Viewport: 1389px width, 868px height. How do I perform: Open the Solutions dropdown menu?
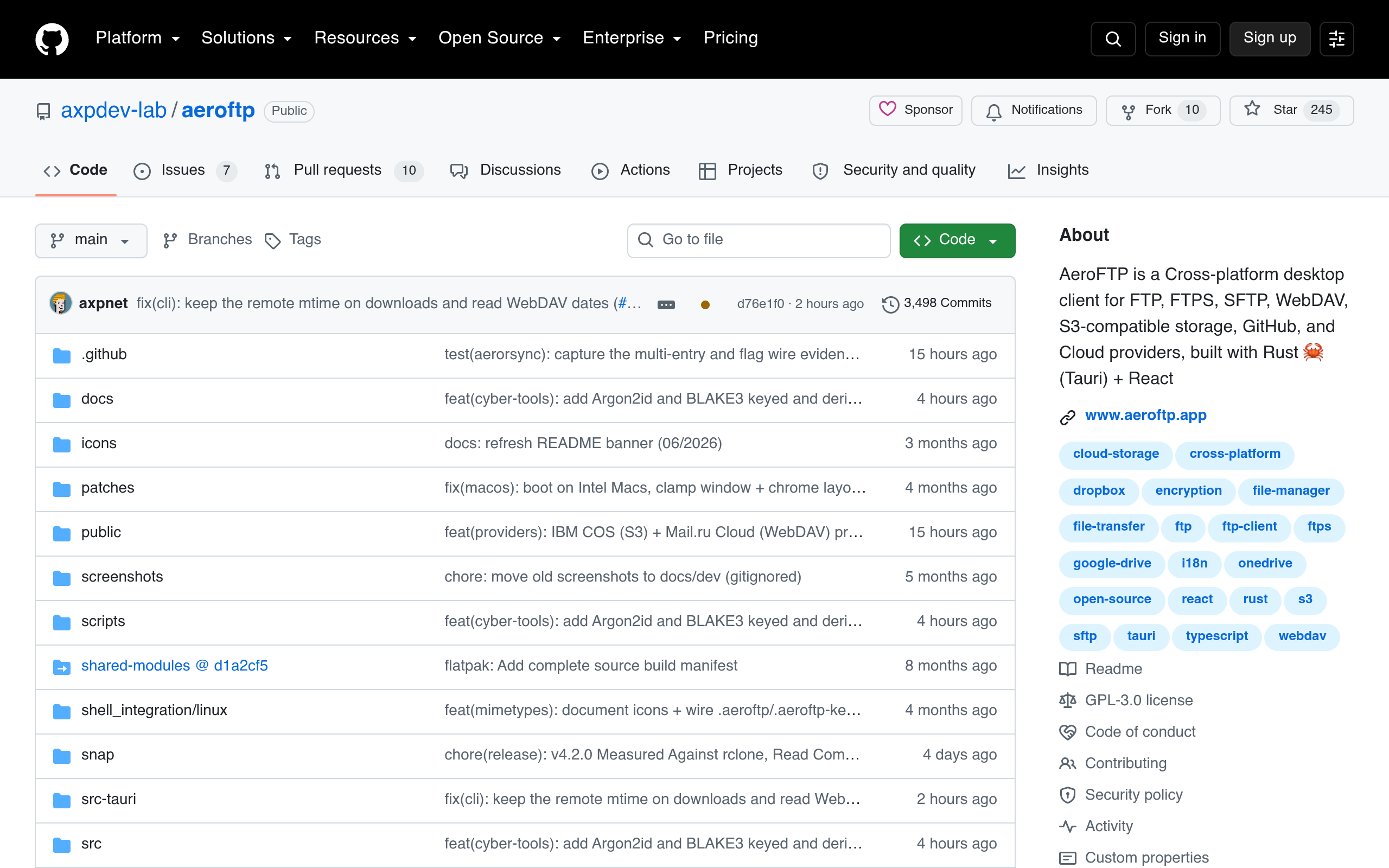coord(247,38)
